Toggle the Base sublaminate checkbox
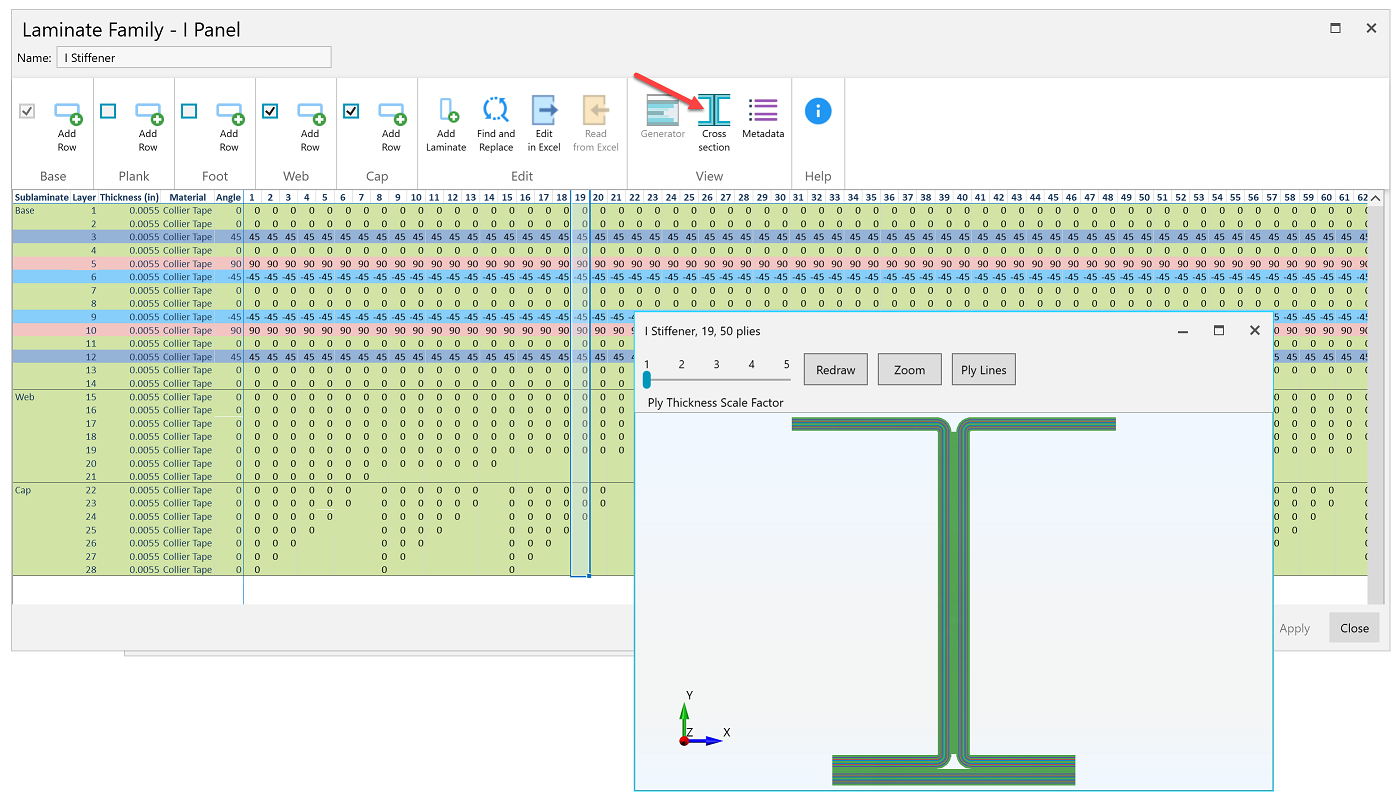 coord(27,111)
